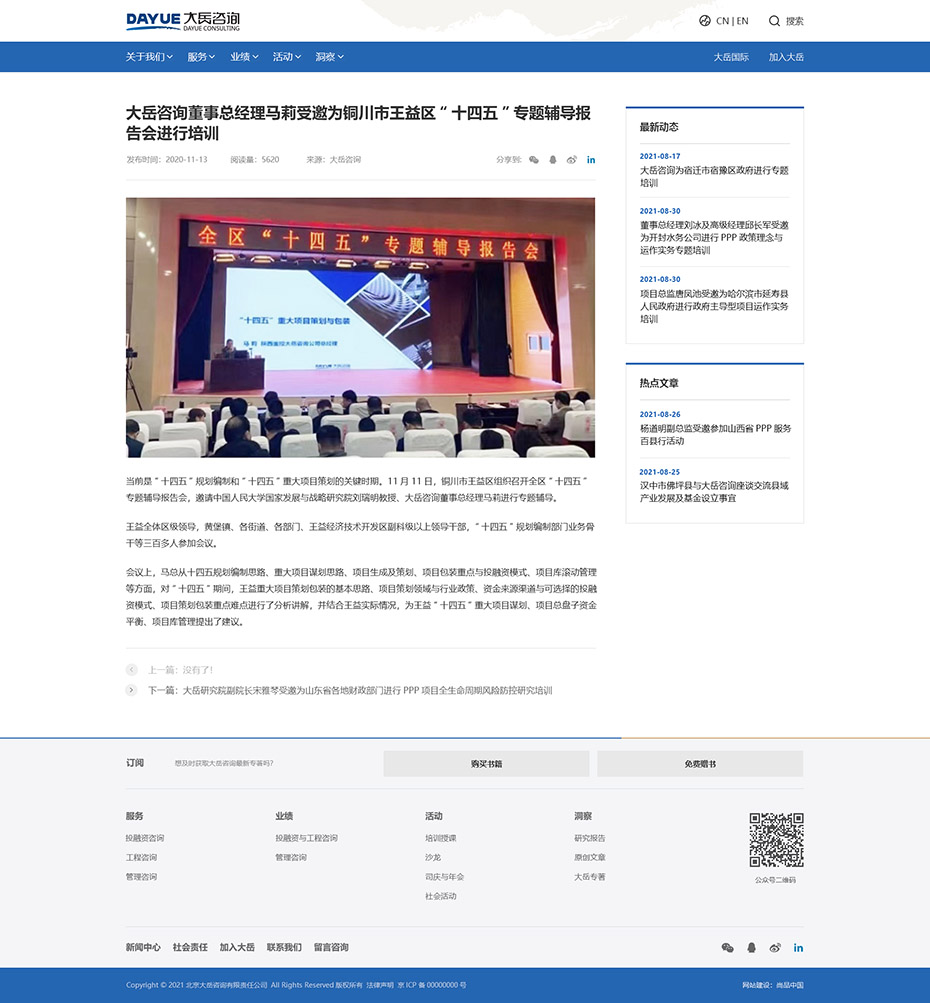
Task: Click the DAYUE 大岳咨询 logo
Action: click(183, 21)
